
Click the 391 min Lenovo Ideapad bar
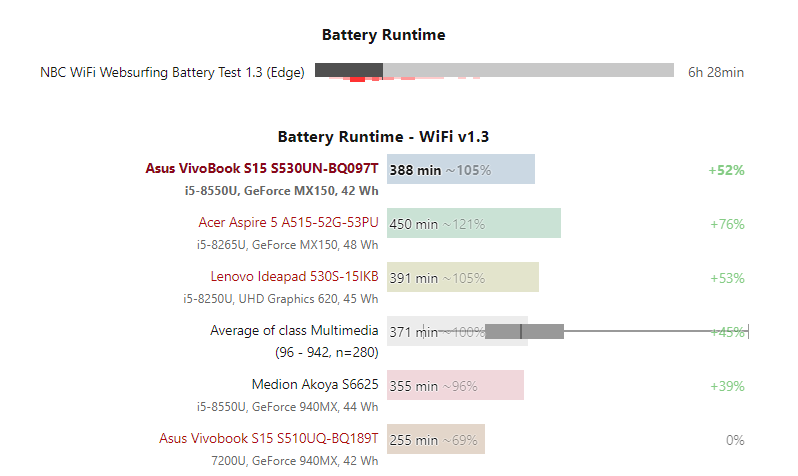click(x=463, y=277)
